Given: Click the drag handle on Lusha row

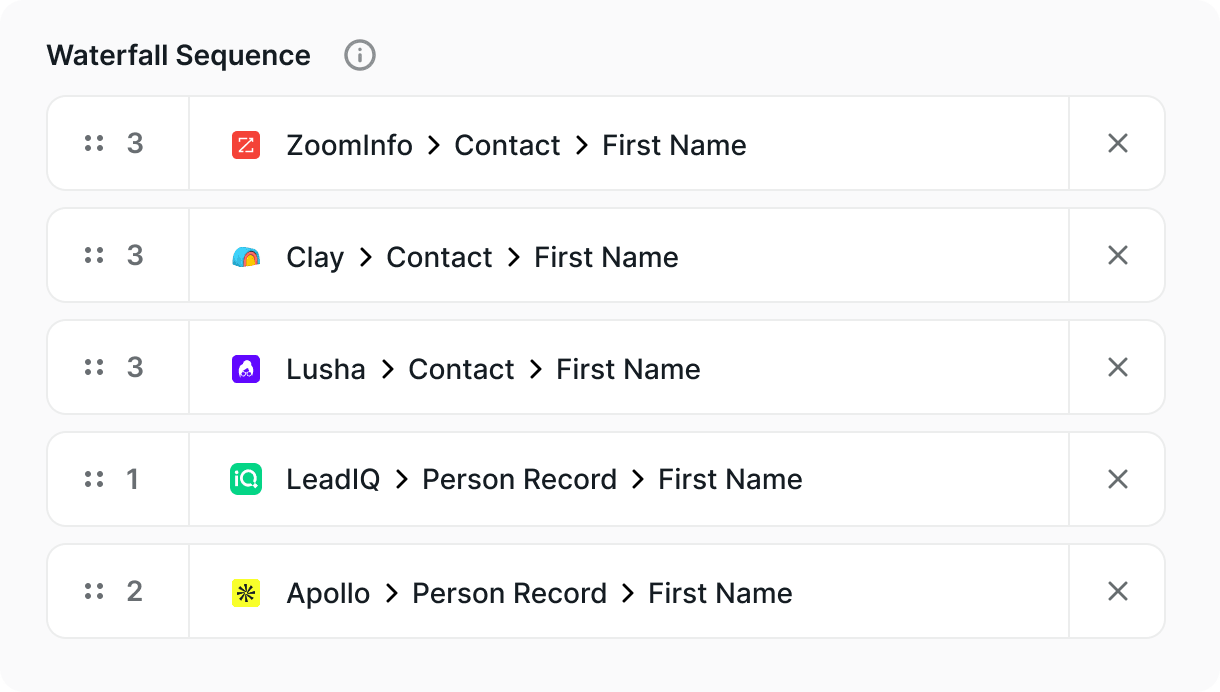Looking at the screenshot, I should click(94, 368).
